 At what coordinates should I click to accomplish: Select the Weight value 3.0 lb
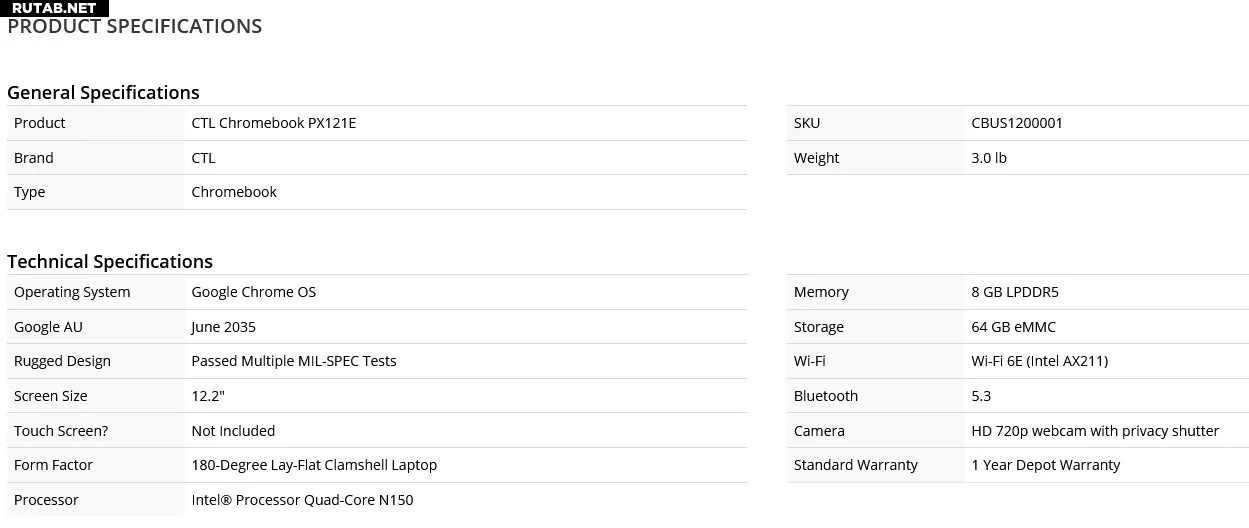point(989,158)
